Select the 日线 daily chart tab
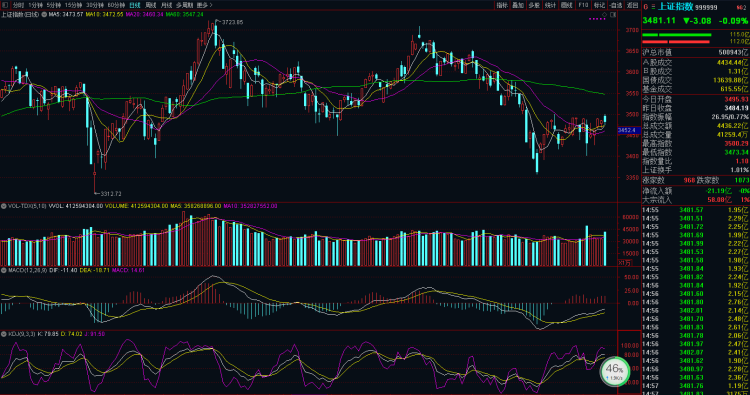The height and width of the screenshot is (395, 750). point(135,5)
